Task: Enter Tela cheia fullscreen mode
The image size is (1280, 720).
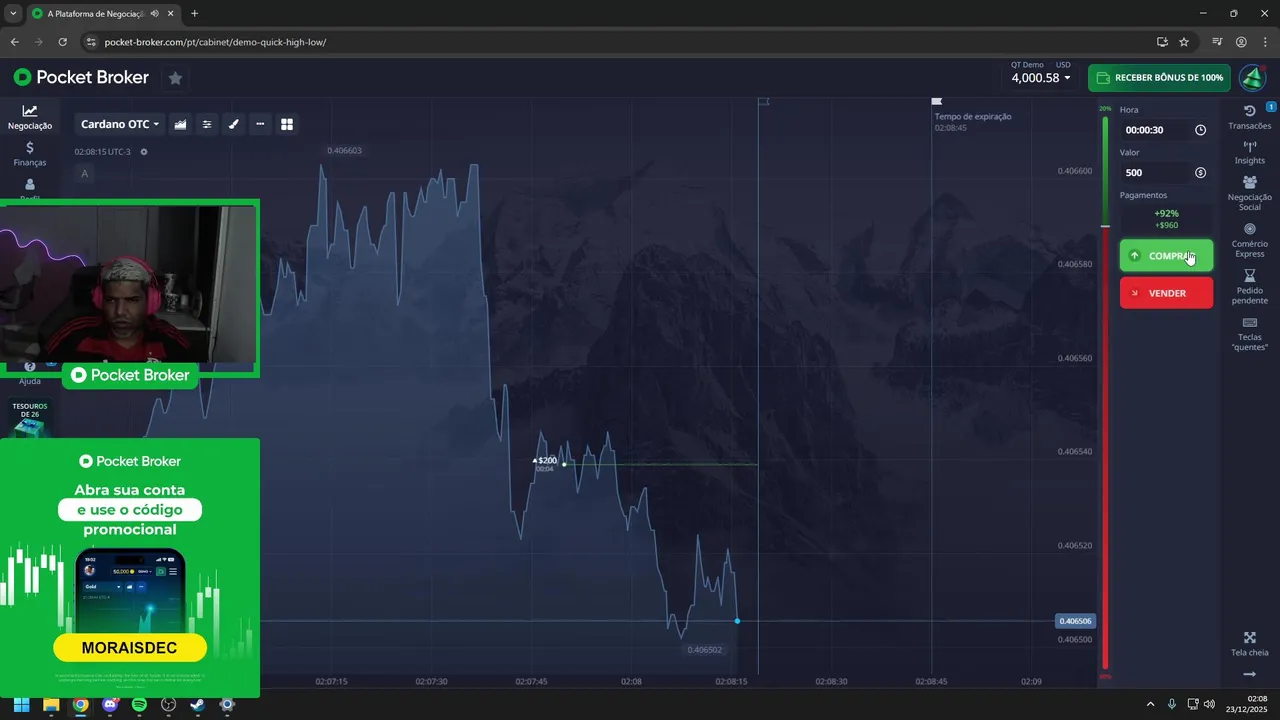Action: [1250, 644]
